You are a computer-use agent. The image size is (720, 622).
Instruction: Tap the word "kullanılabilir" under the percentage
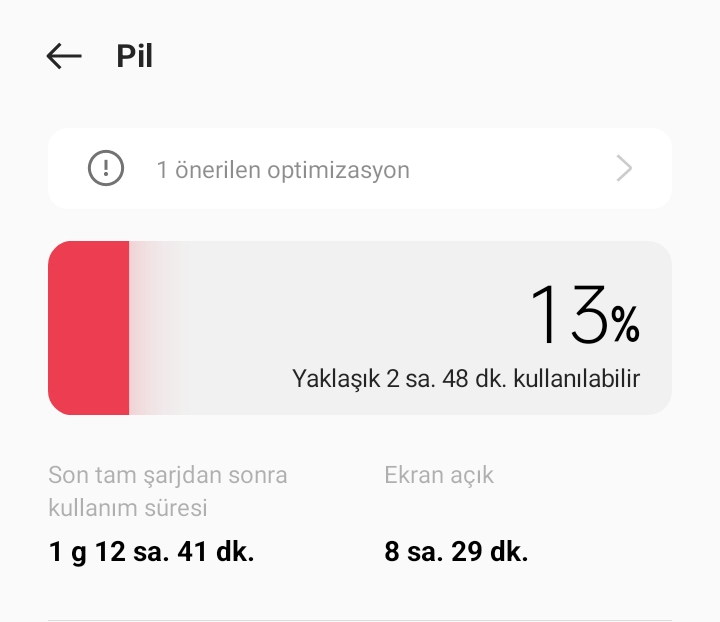tap(581, 379)
